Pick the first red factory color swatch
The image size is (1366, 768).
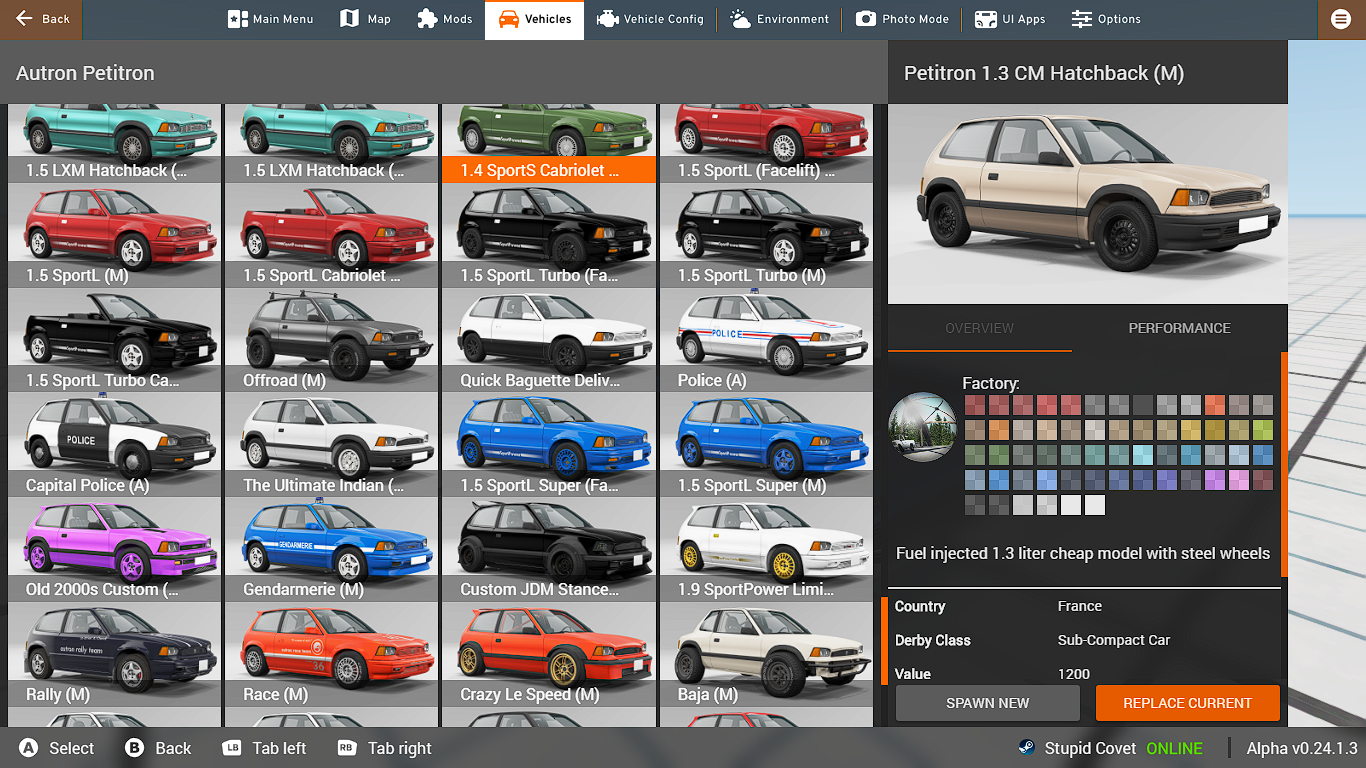tap(975, 405)
